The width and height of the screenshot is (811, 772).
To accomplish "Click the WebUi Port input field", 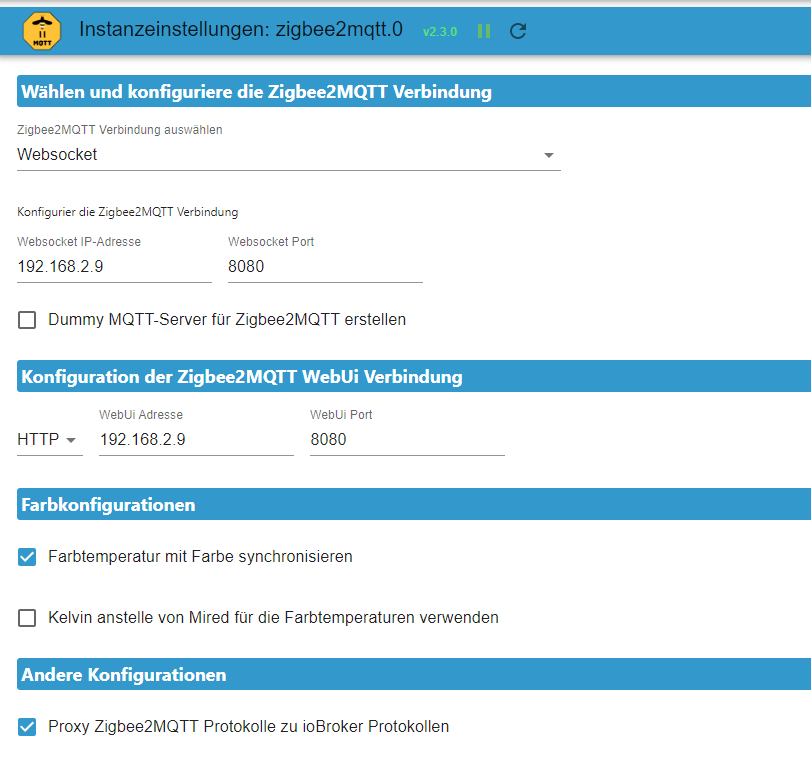I will (x=407, y=440).
